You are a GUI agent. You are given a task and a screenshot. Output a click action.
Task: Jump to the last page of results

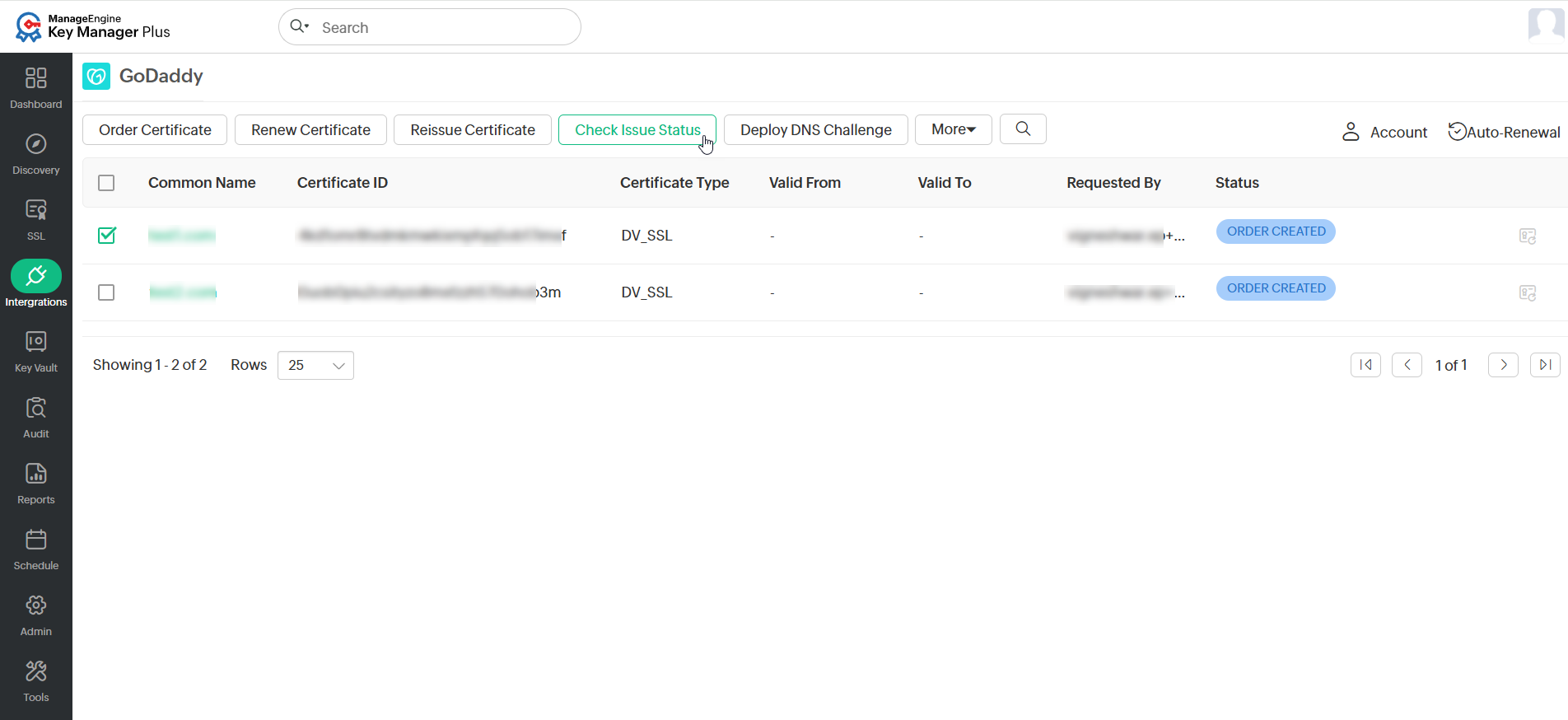pyautogui.click(x=1545, y=365)
